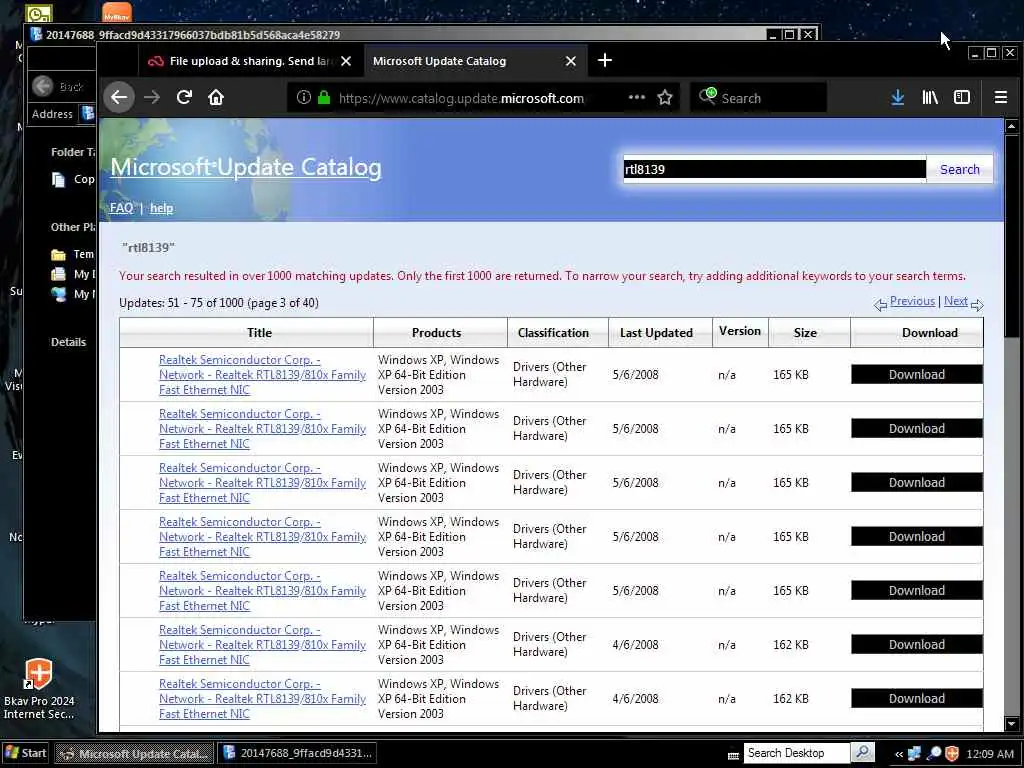Go to the Next results page

point(955,301)
